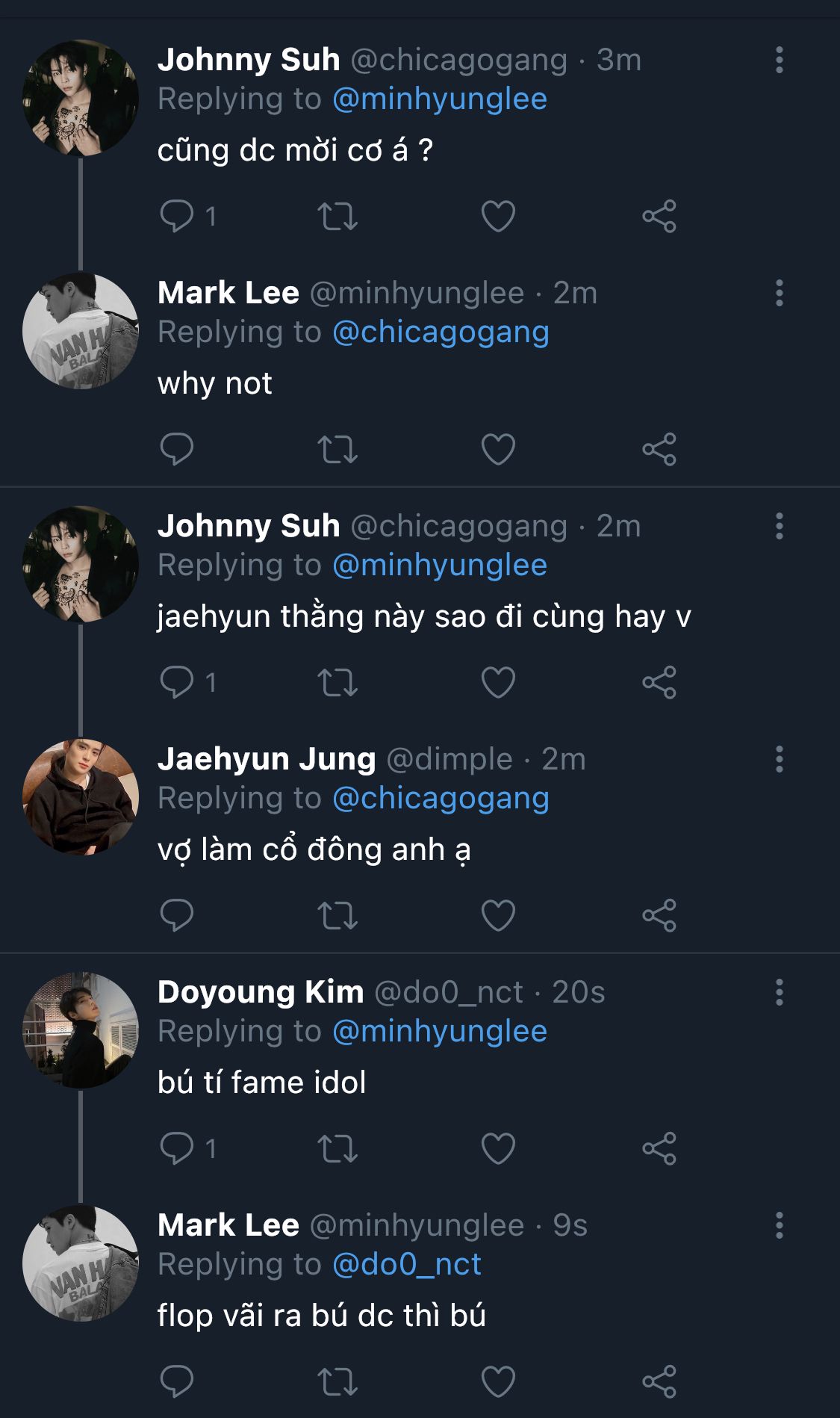Open Doyoung Kim's profile name
This screenshot has height=1418, width=840.
tap(261, 992)
